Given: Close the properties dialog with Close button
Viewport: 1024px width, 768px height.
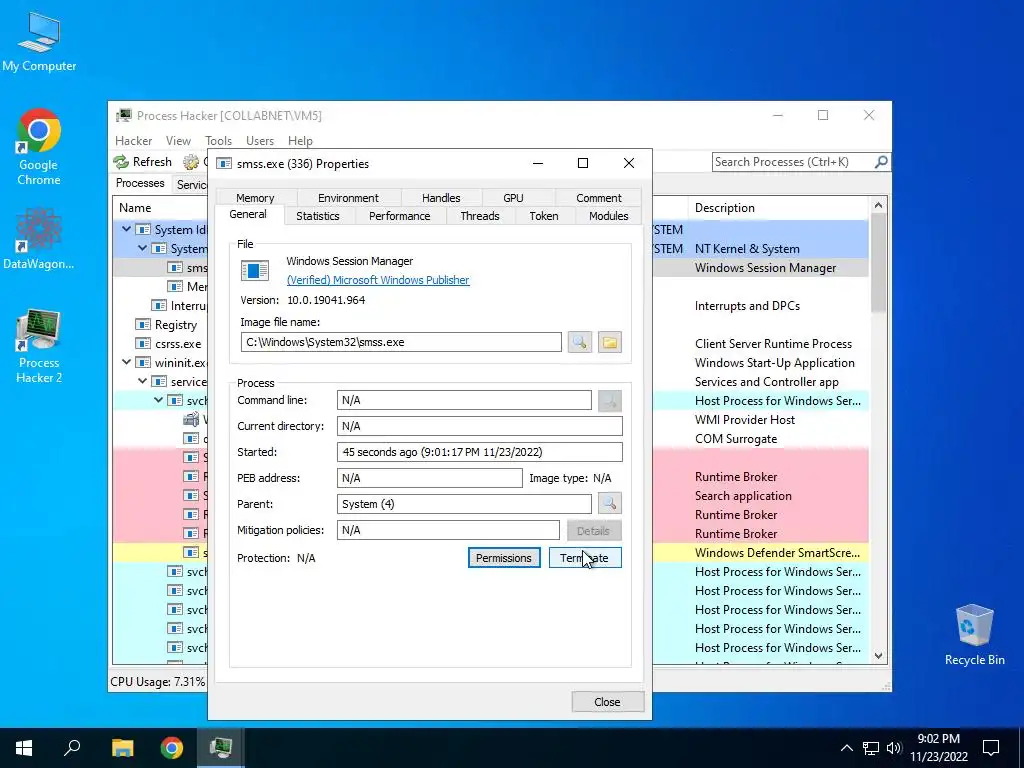Looking at the screenshot, I should tap(607, 701).
